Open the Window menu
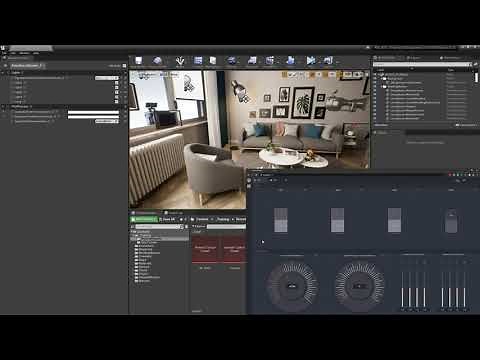This screenshot has height=360, width=480. [x=24, y=53]
